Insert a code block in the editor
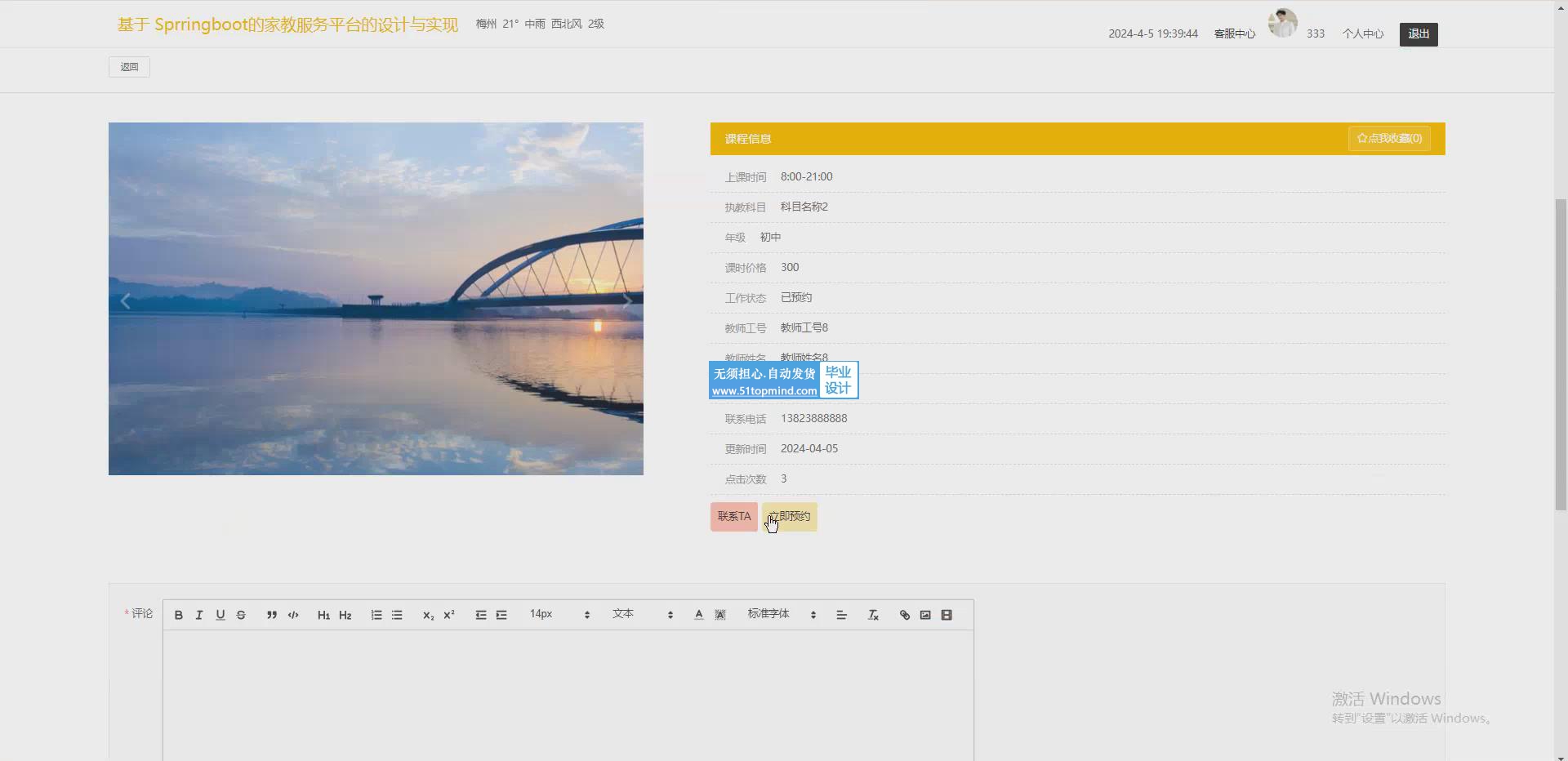This screenshot has height=761, width=1568. pos(293,615)
